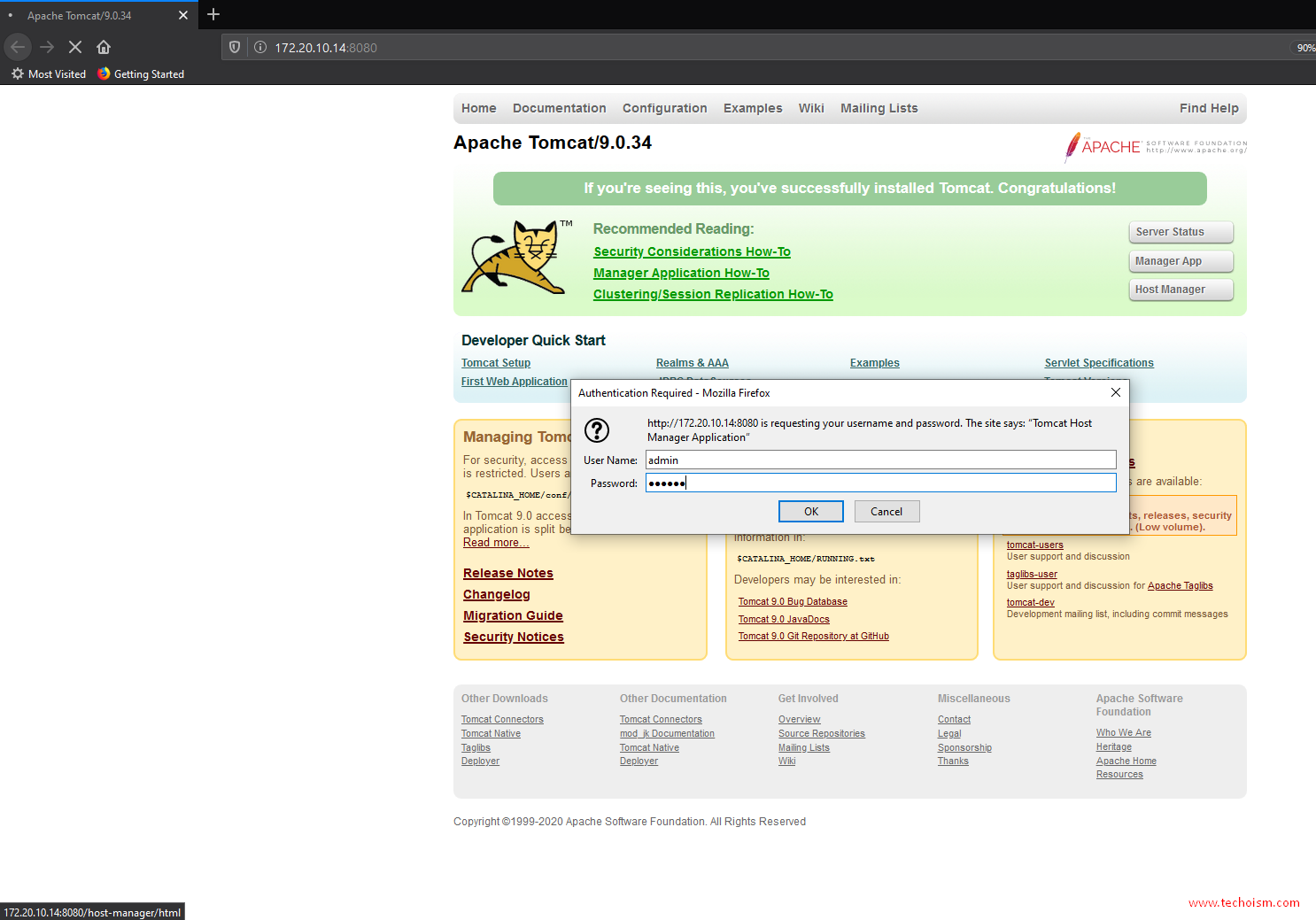Open the tomcat-users mailing list link

coord(1035,545)
